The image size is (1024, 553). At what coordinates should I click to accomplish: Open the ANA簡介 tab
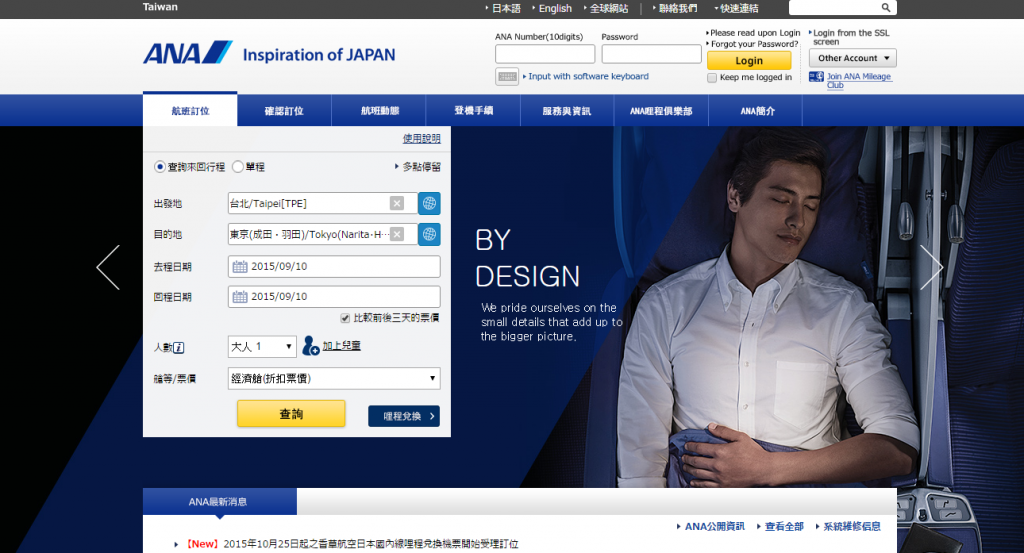[x=757, y=110]
